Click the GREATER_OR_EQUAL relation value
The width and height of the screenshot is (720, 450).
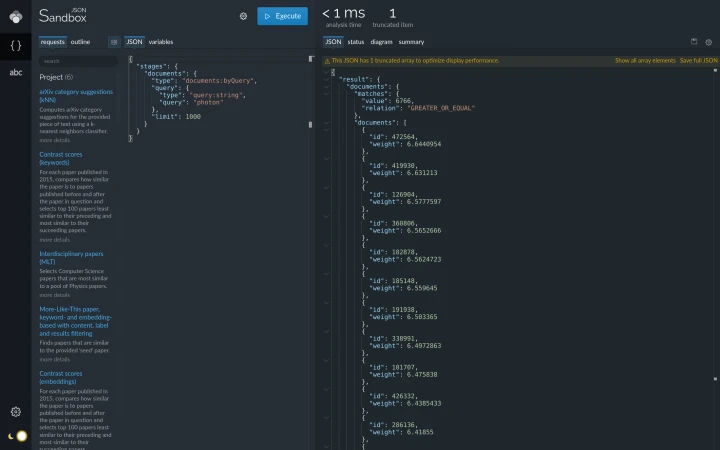pyautogui.click(x=441, y=108)
